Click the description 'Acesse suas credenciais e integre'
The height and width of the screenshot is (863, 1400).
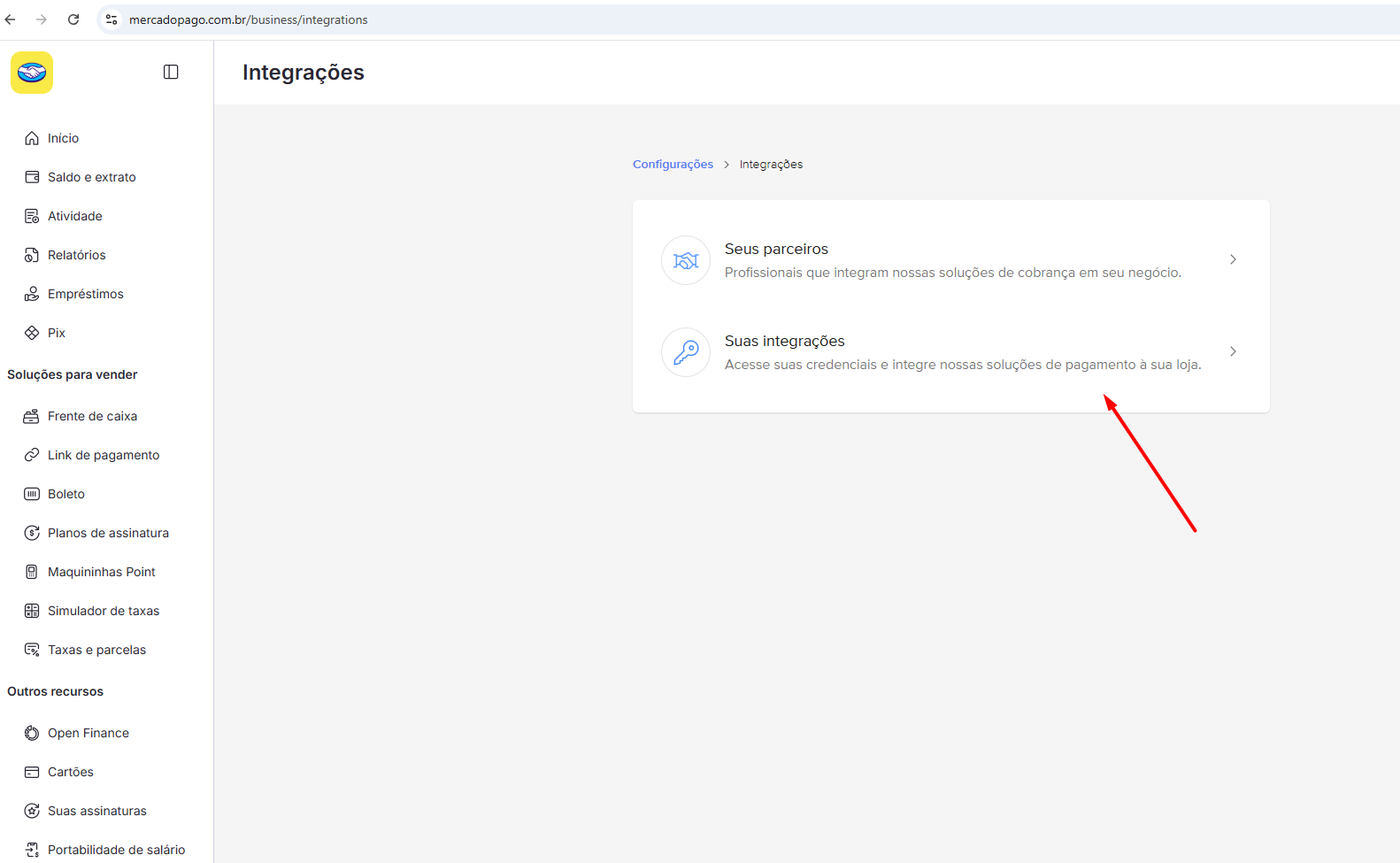pos(963,365)
